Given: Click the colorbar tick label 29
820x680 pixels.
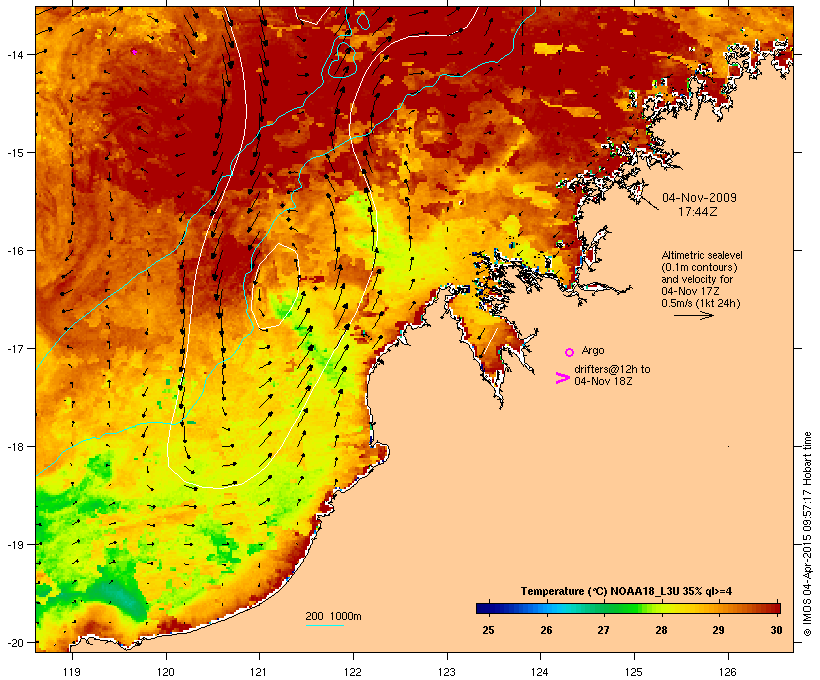Looking at the screenshot, I should [x=719, y=630].
